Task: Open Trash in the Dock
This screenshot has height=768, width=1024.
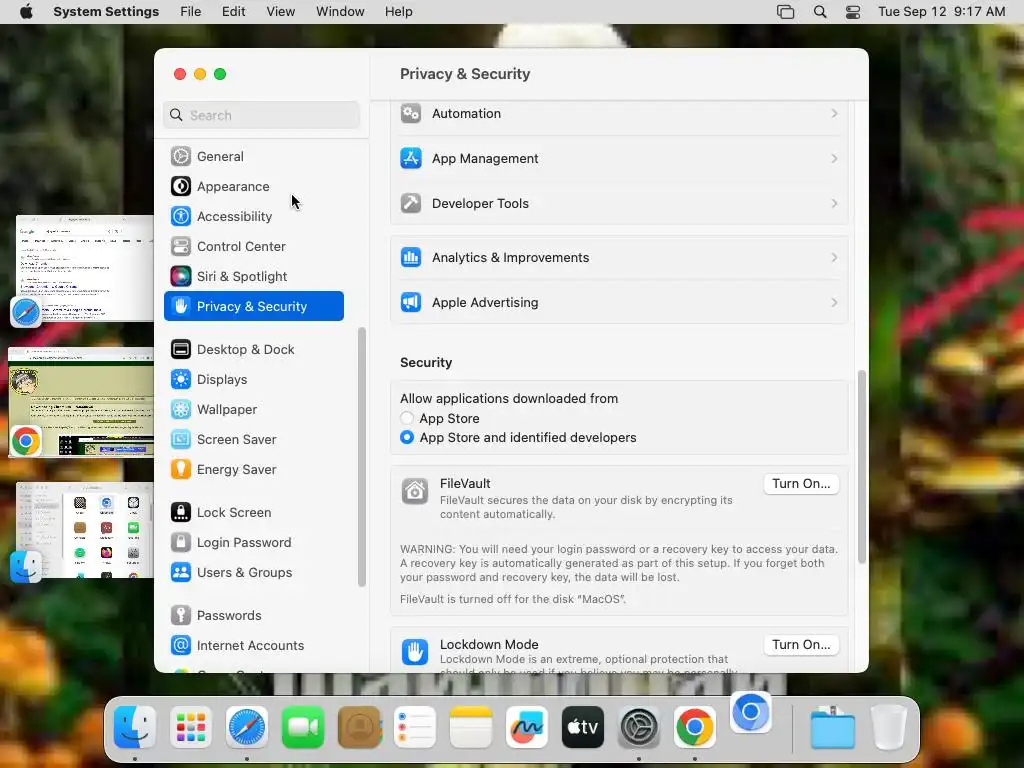Action: pos(889,727)
